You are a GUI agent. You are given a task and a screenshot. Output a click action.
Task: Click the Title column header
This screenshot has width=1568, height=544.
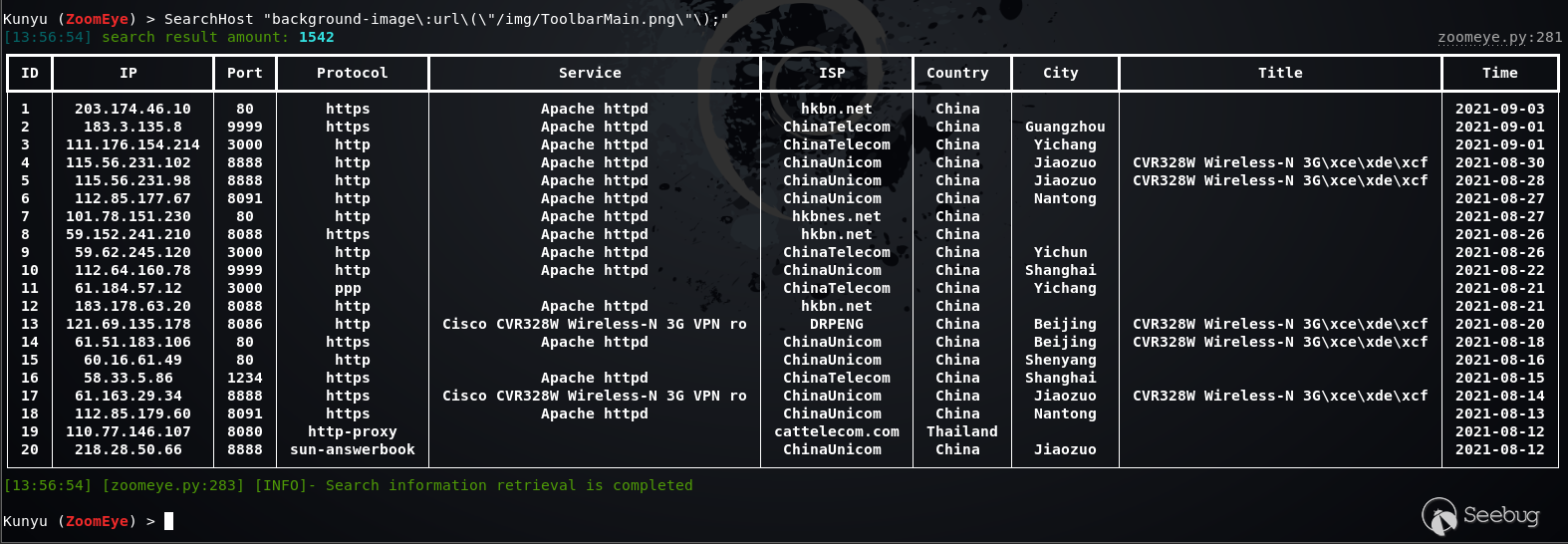[1280, 73]
